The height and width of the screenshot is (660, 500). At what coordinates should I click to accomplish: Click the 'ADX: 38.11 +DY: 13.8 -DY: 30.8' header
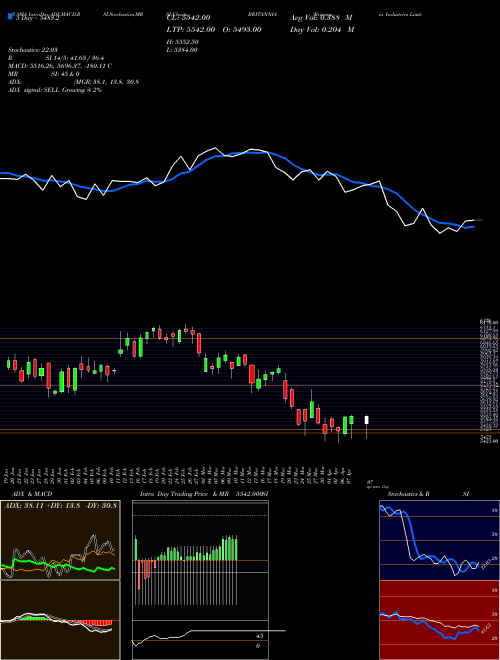coord(60,505)
